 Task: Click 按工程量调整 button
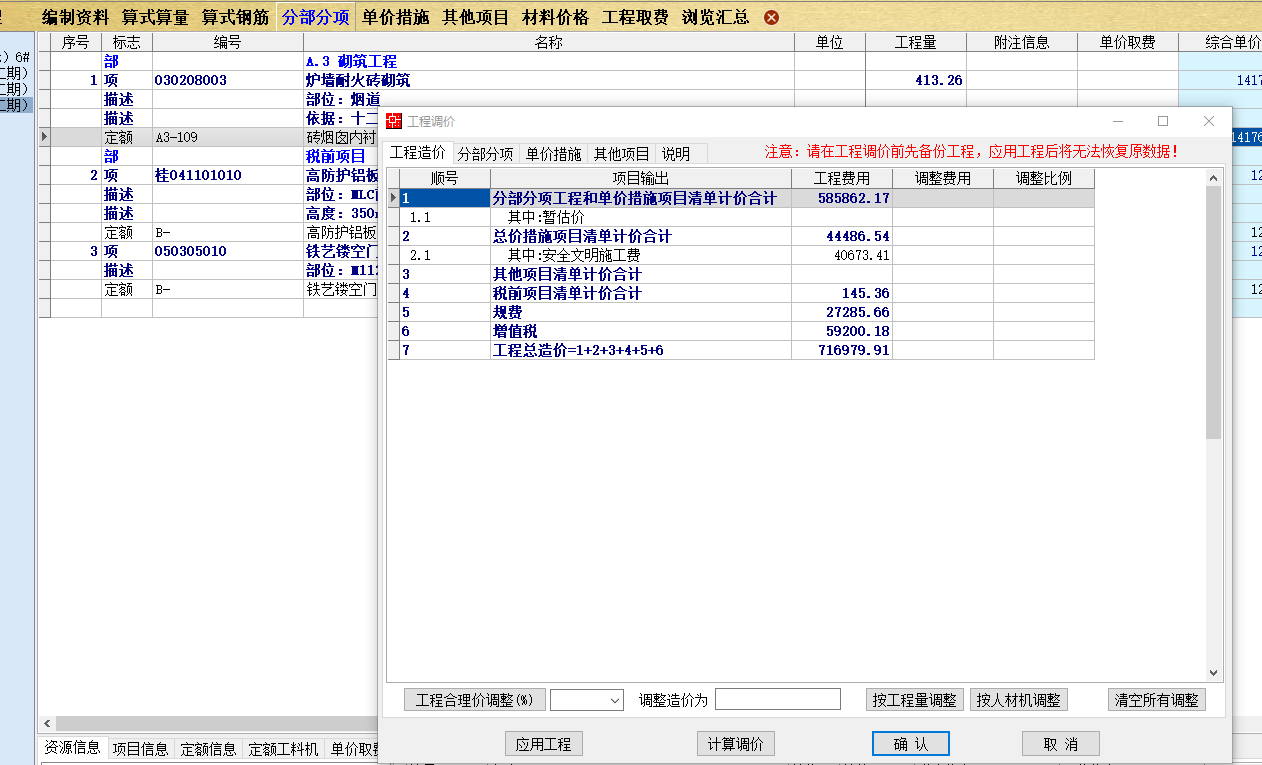(914, 700)
